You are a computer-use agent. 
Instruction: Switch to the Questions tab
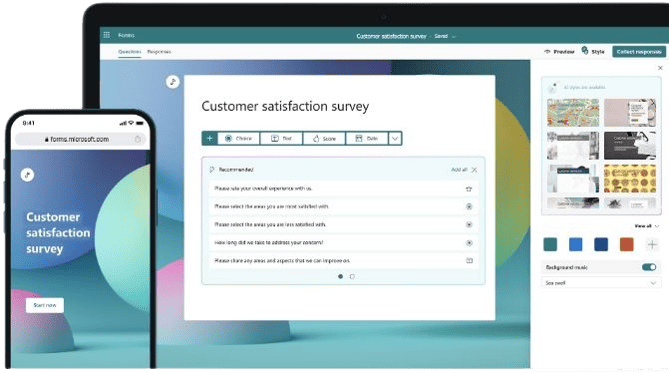coord(130,52)
